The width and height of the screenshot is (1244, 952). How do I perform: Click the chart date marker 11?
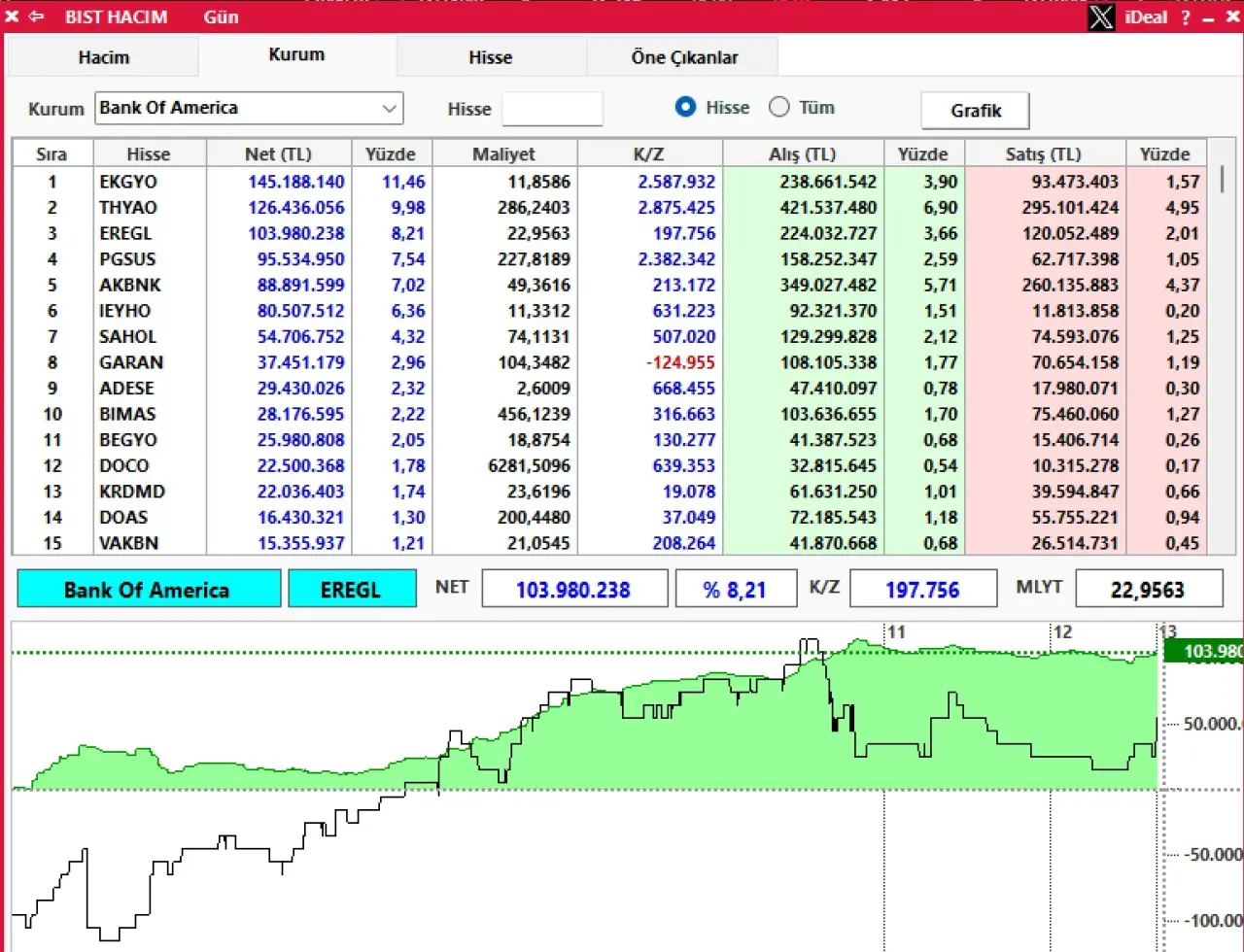[895, 631]
